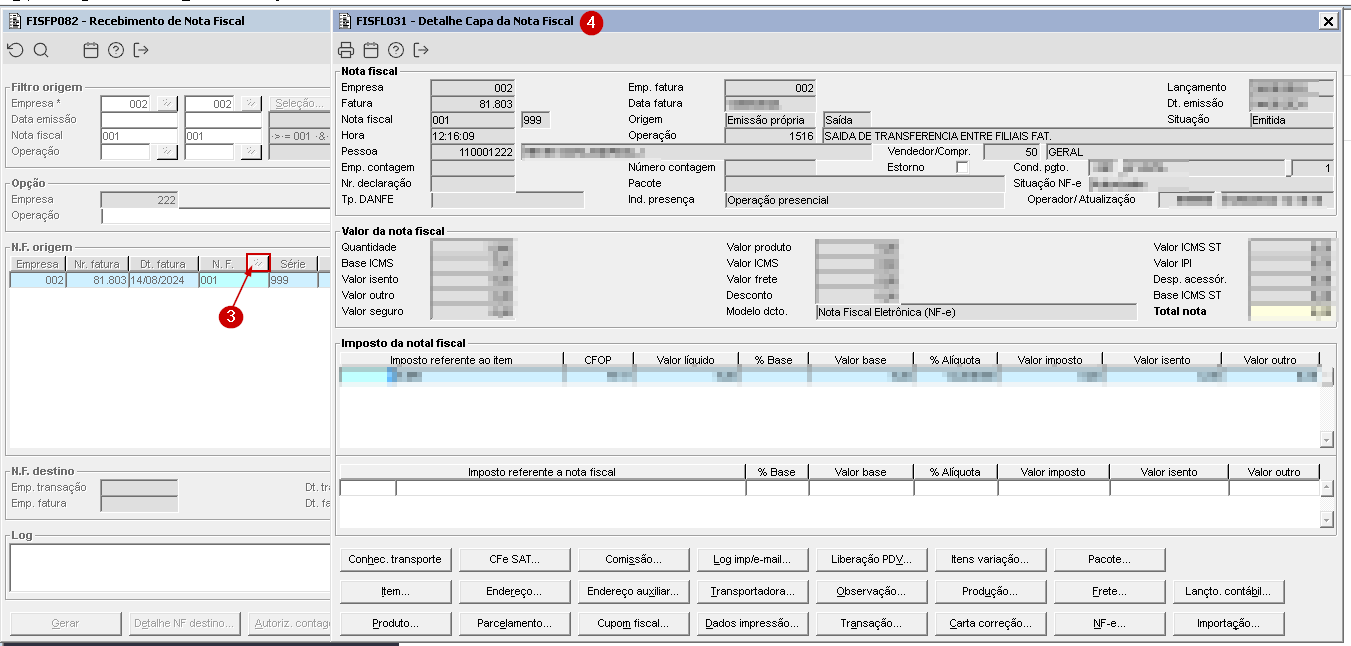Open Parcelamento... details

click(x=514, y=623)
